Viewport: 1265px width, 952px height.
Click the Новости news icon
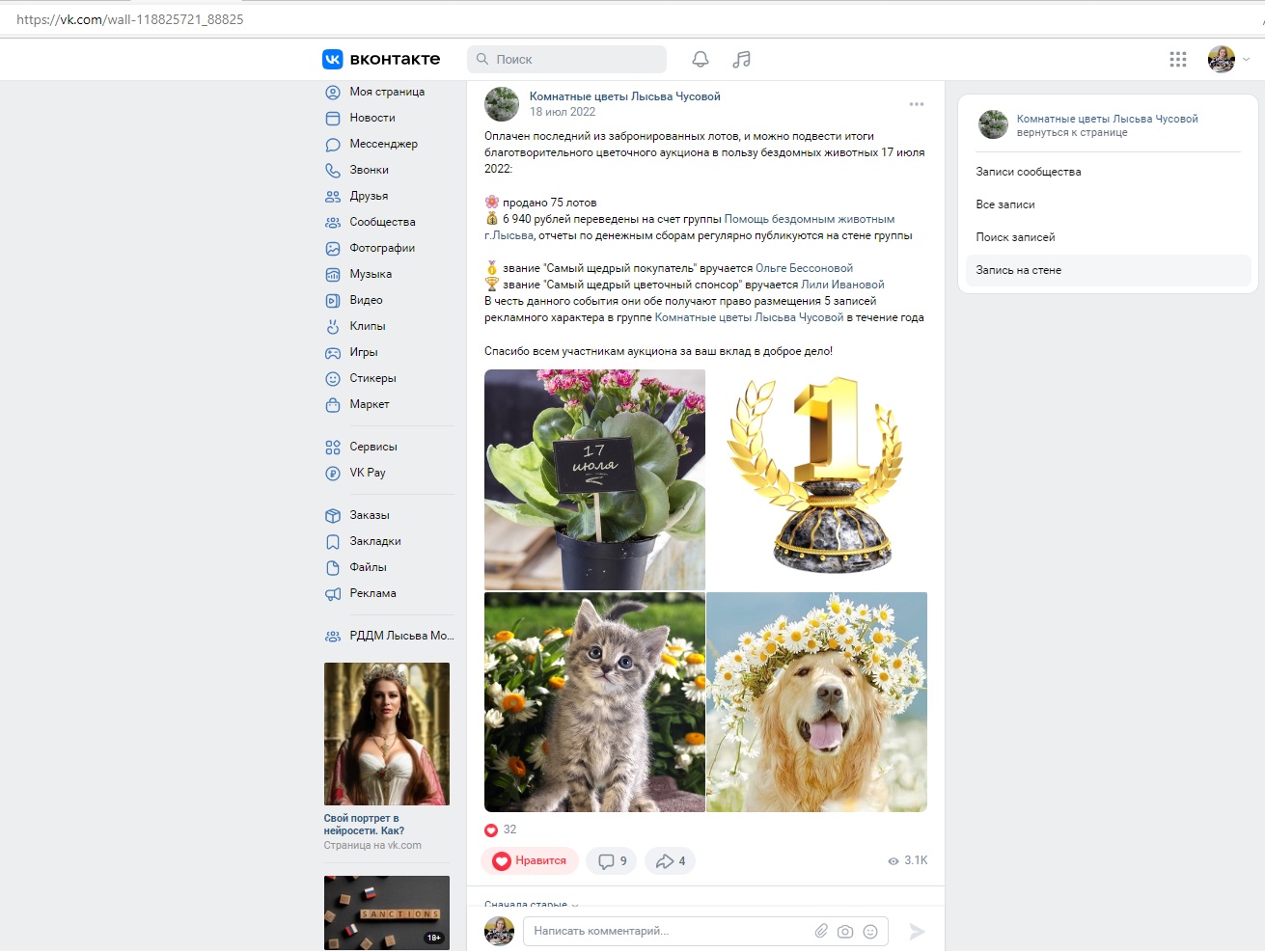click(333, 118)
